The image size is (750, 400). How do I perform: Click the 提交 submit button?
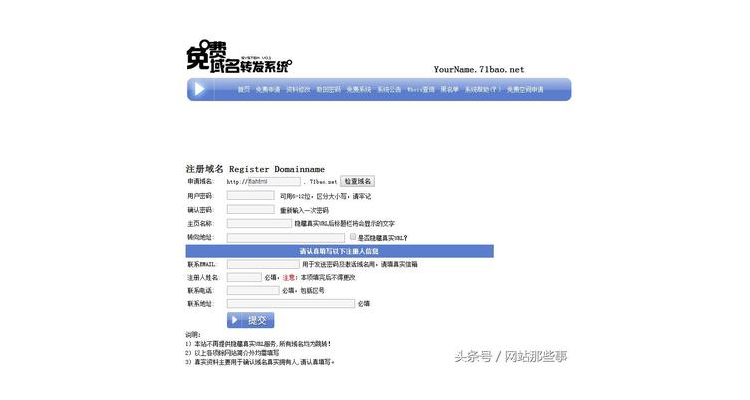[251, 320]
